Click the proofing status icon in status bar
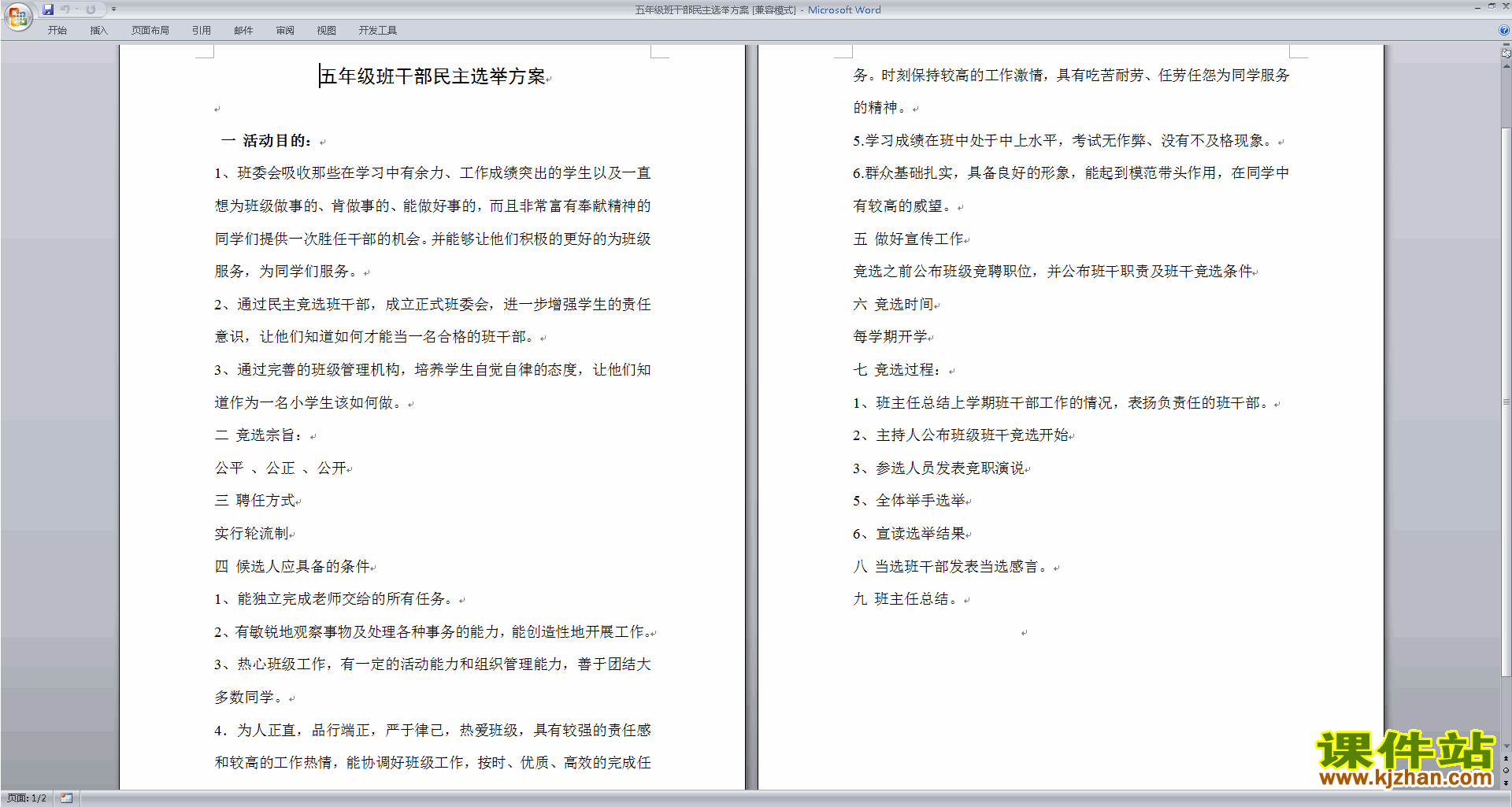Screen dimensions: 1512x807 tap(67, 798)
